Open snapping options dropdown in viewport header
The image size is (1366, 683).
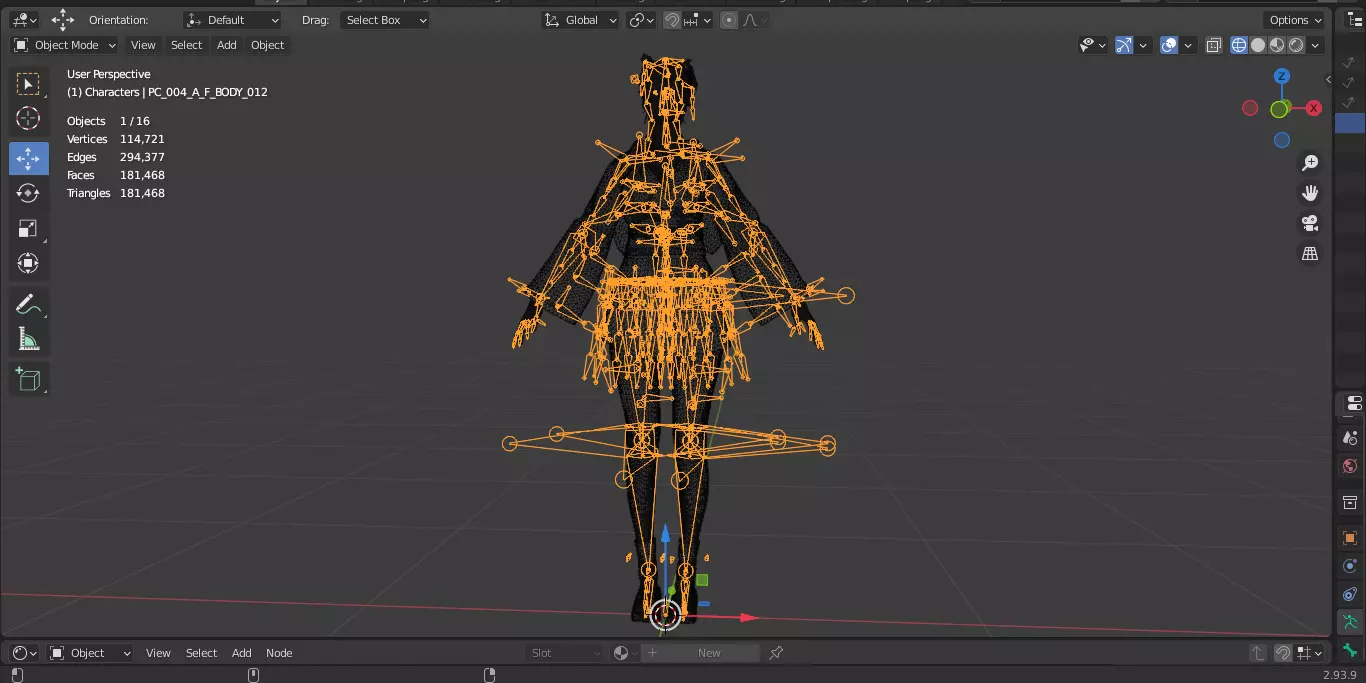[700, 20]
